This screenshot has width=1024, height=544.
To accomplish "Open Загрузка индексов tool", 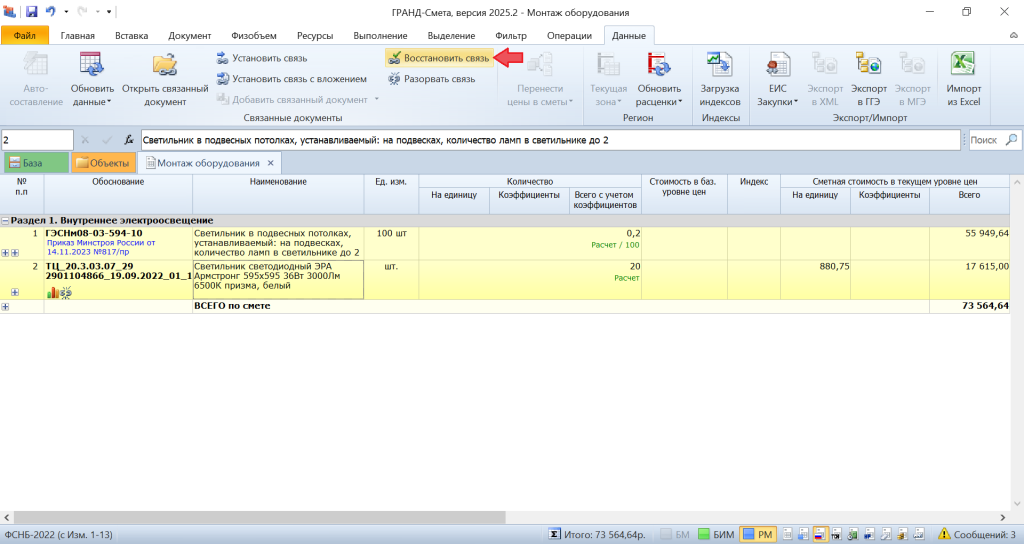I will click(719, 80).
